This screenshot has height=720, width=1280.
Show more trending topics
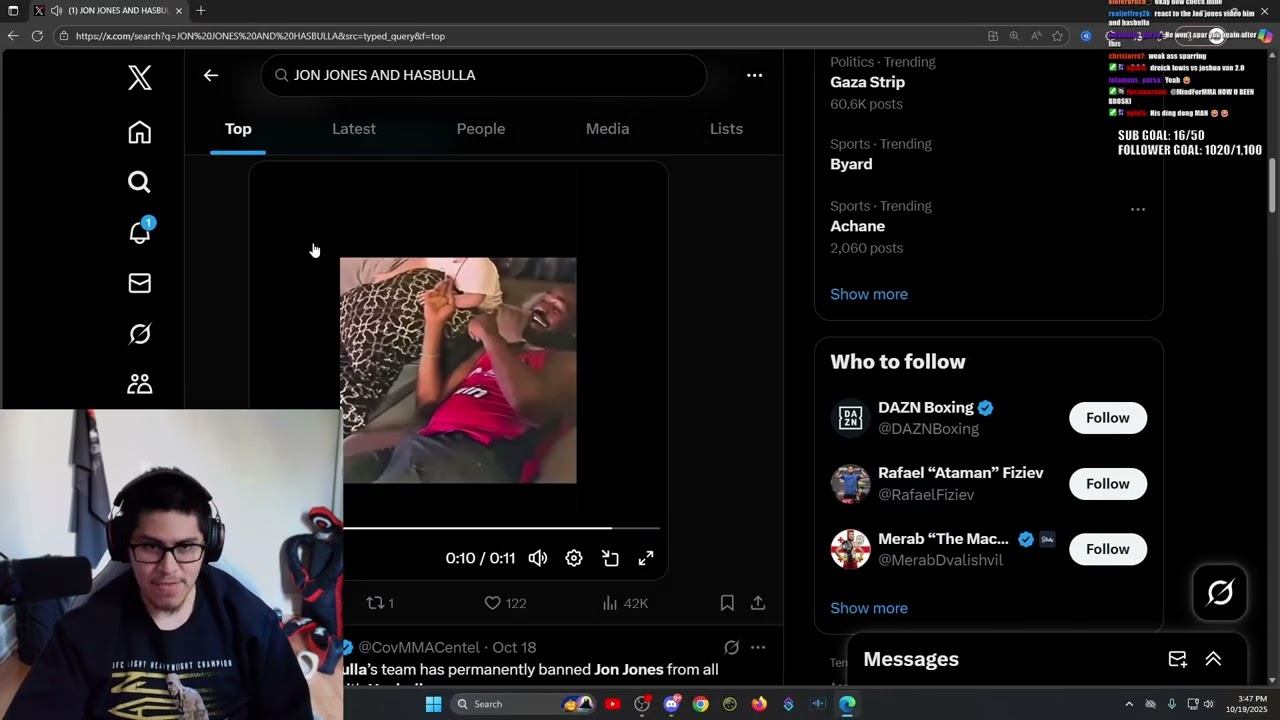(x=869, y=294)
